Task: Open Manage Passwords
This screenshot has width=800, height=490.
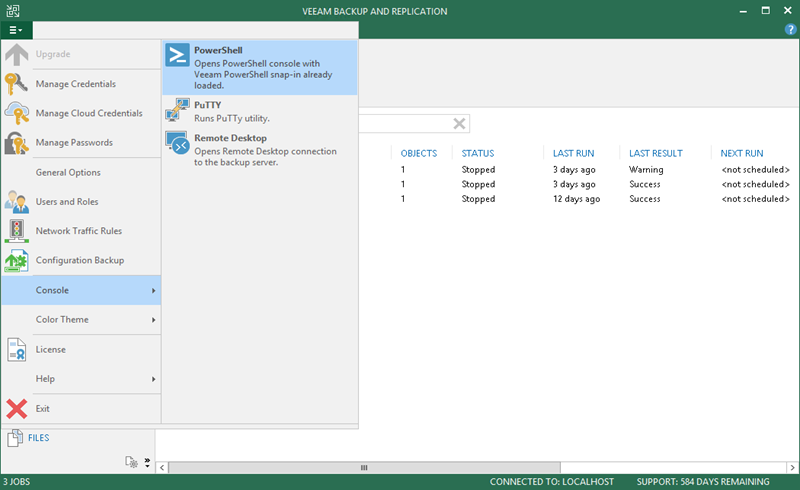Action: [81, 142]
